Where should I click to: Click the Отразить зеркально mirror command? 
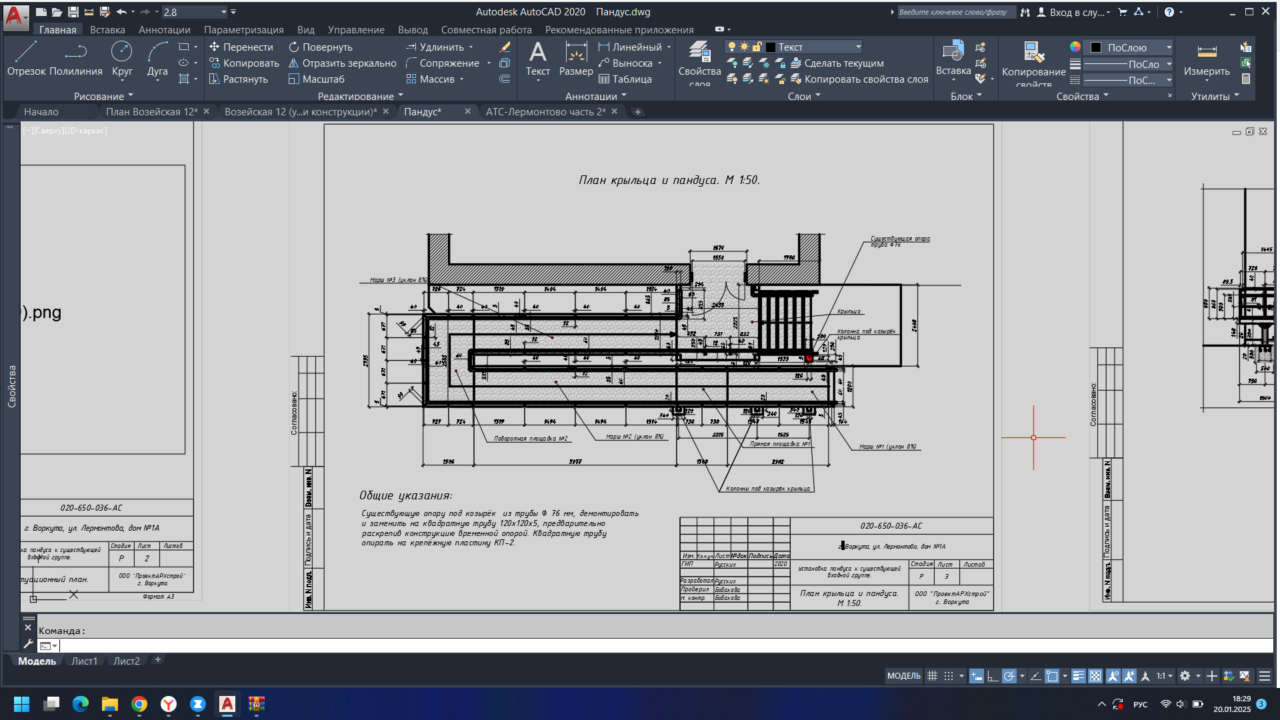(341, 63)
